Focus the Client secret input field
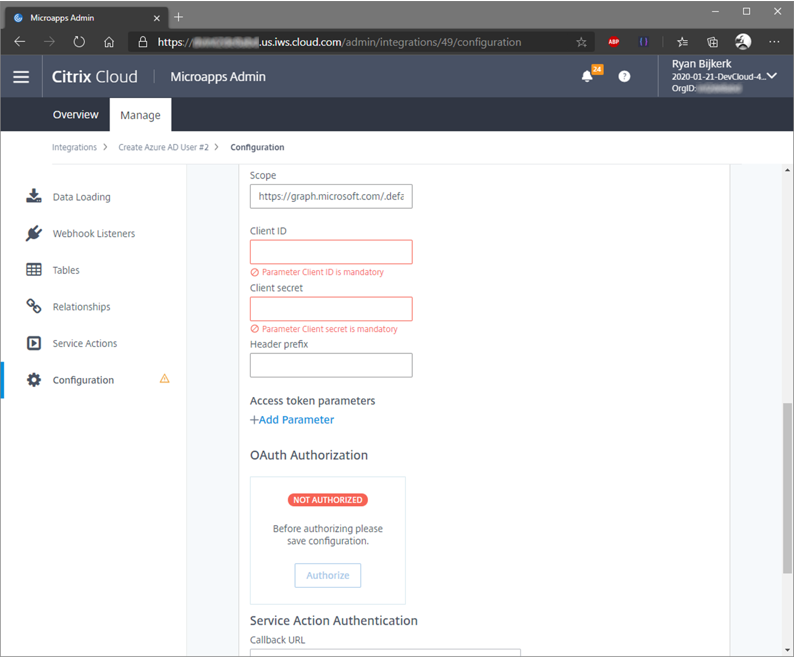 tap(331, 308)
